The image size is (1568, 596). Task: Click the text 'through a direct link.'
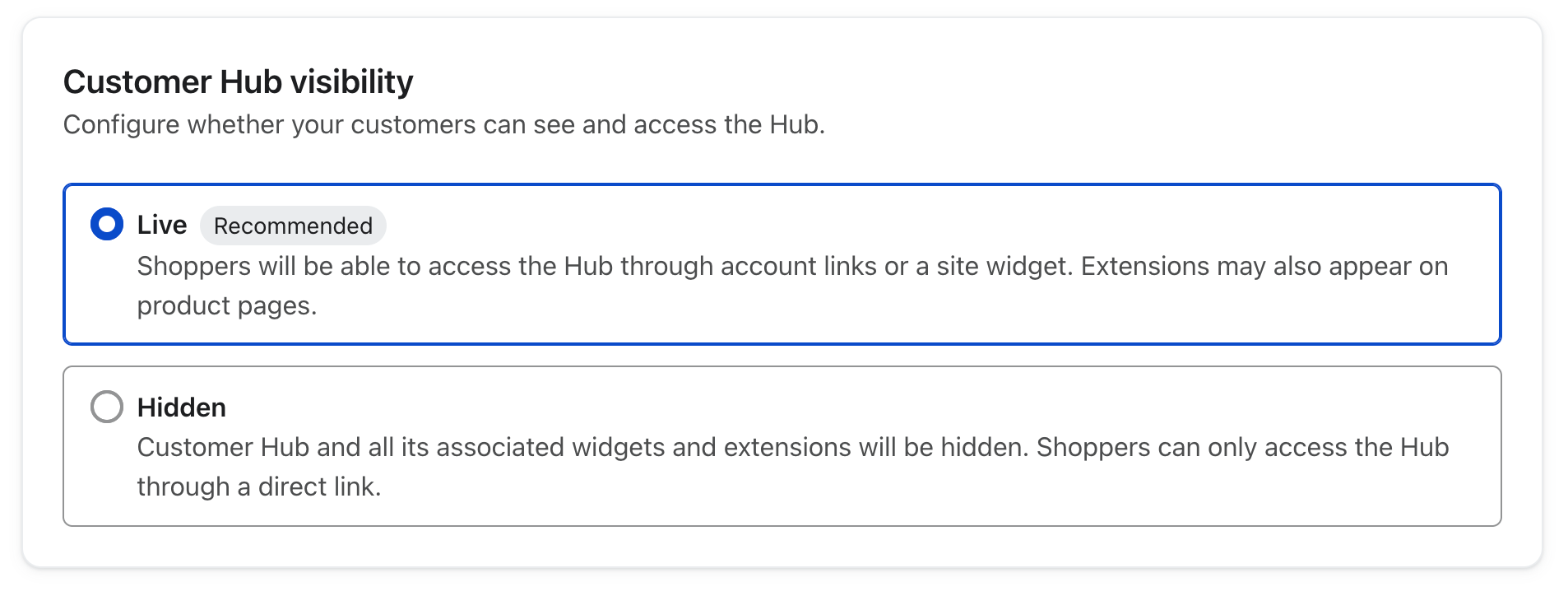(259, 487)
